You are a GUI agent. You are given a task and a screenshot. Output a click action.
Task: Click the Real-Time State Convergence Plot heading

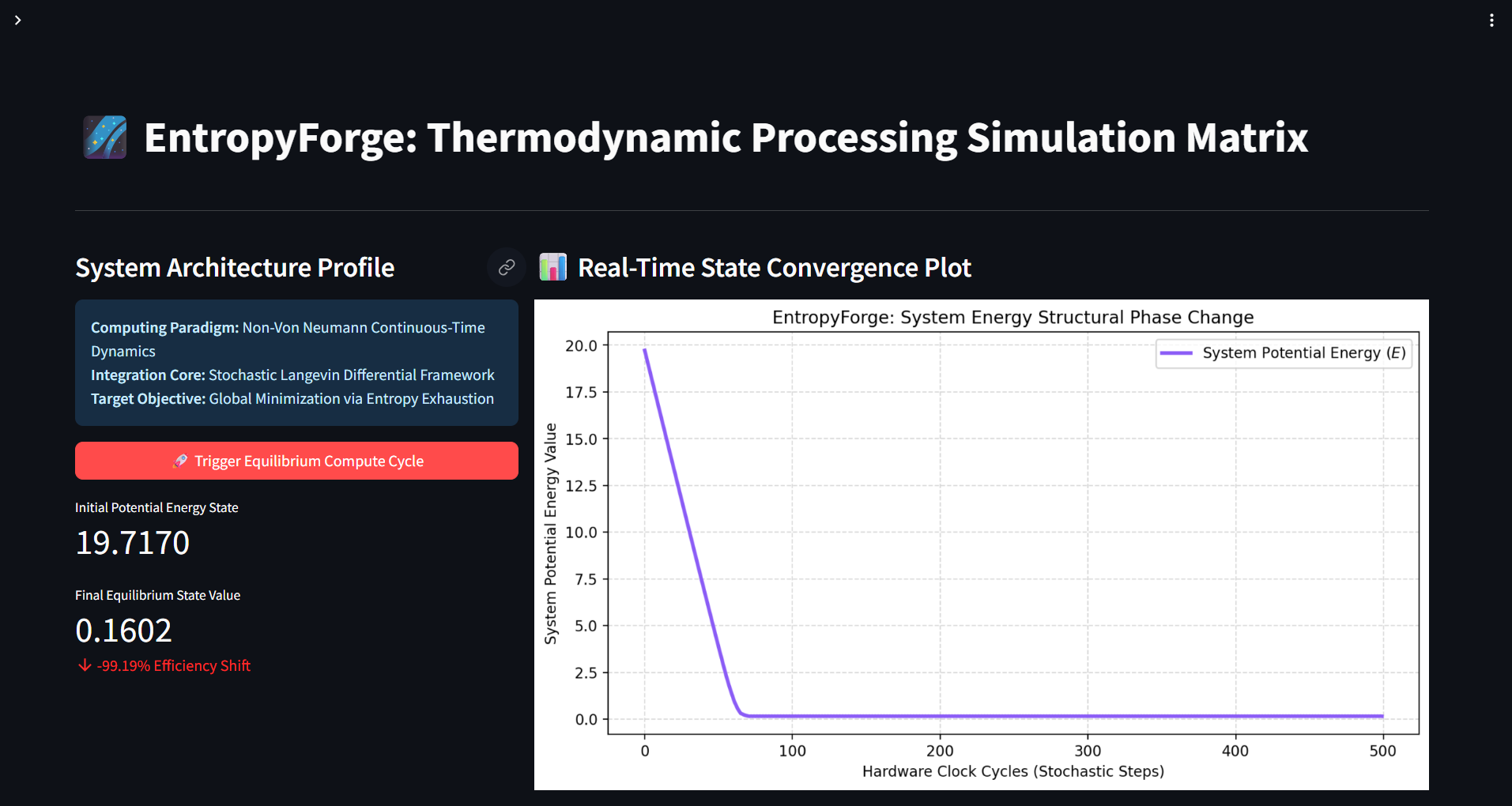(x=775, y=268)
